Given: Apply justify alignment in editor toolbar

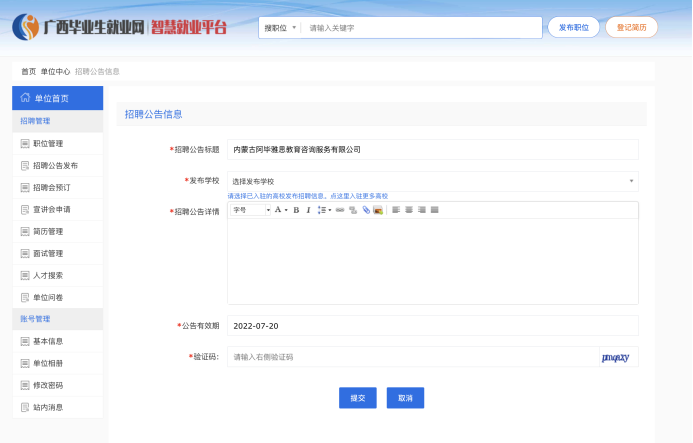Looking at the screenshot, I should [x=435, y=210].
